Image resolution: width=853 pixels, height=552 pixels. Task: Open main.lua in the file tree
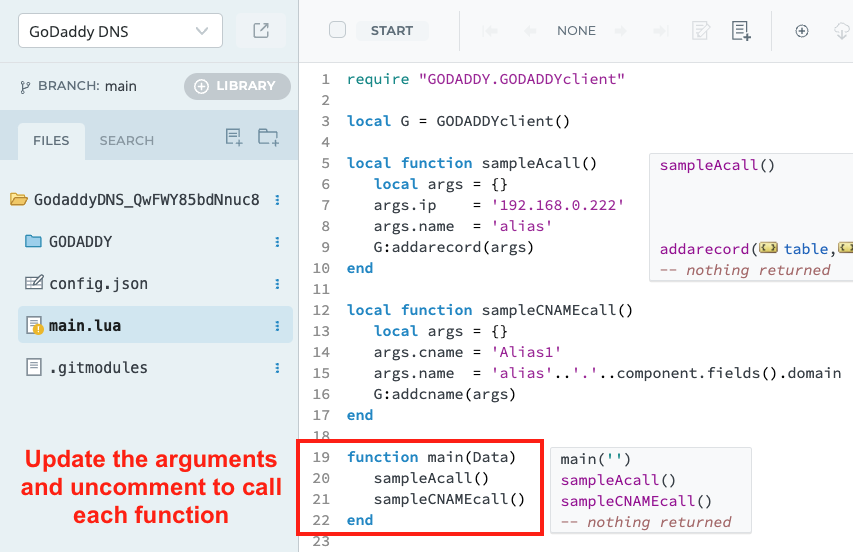(85, 326)
